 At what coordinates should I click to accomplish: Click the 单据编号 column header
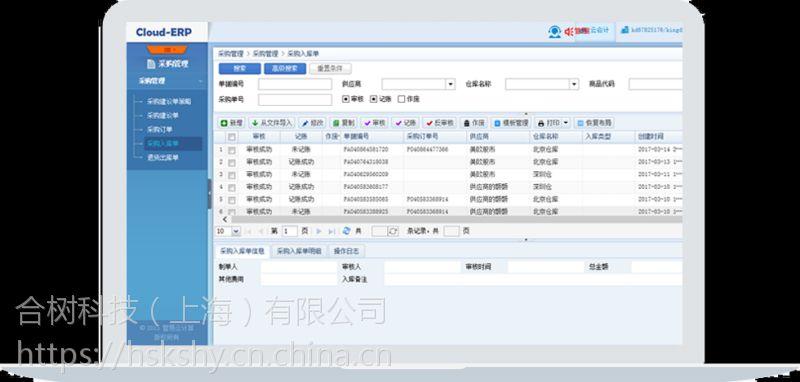pyautogui.click(x=372, y=137)
